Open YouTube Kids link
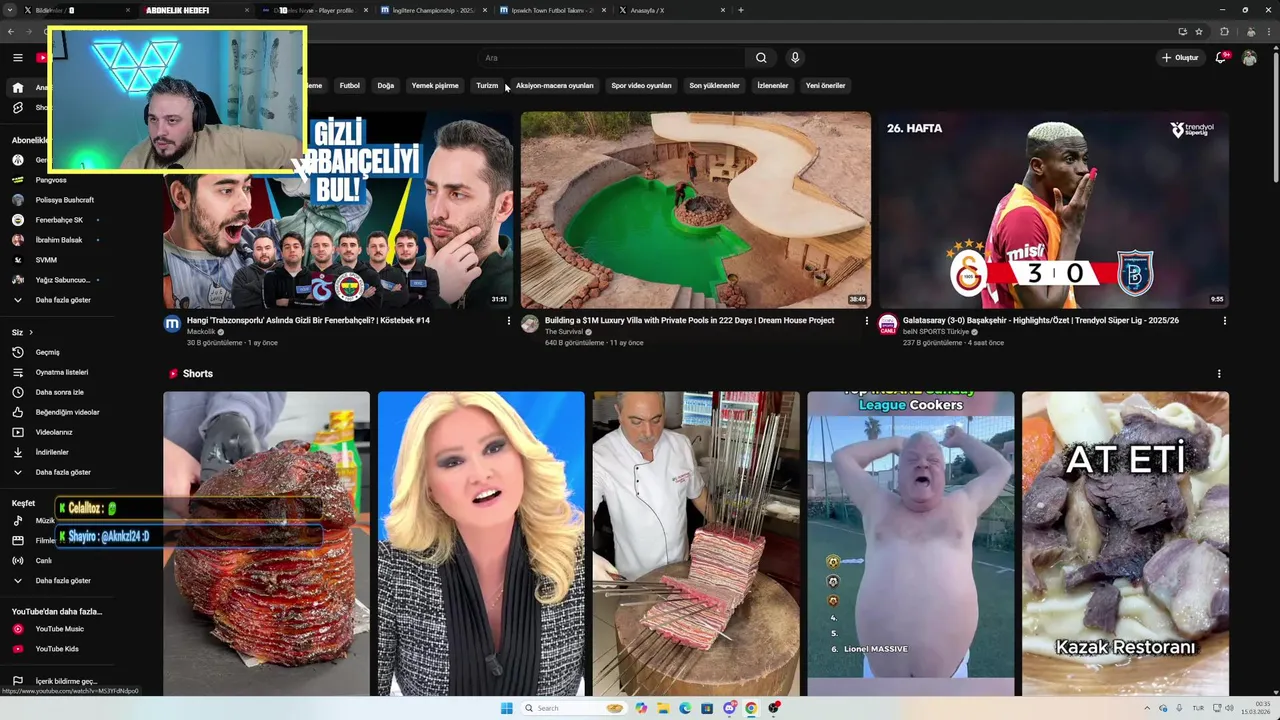Viewport: 1280px width, 720px height. 56,649
